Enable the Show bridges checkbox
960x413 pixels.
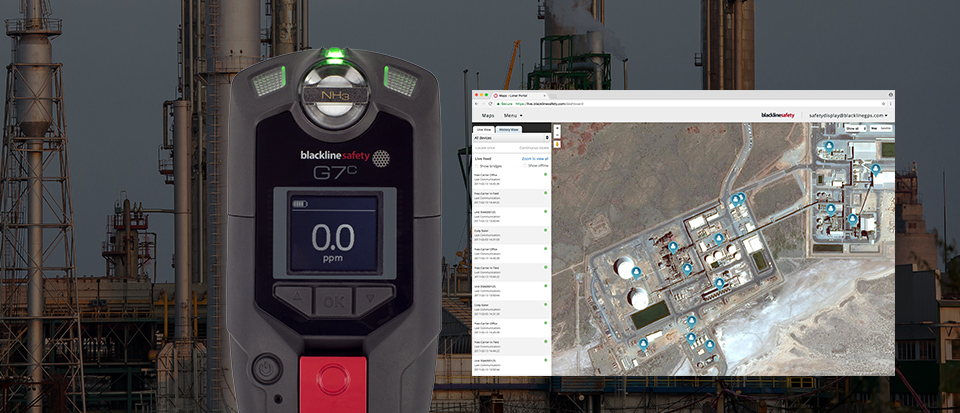tap(477, 165)
